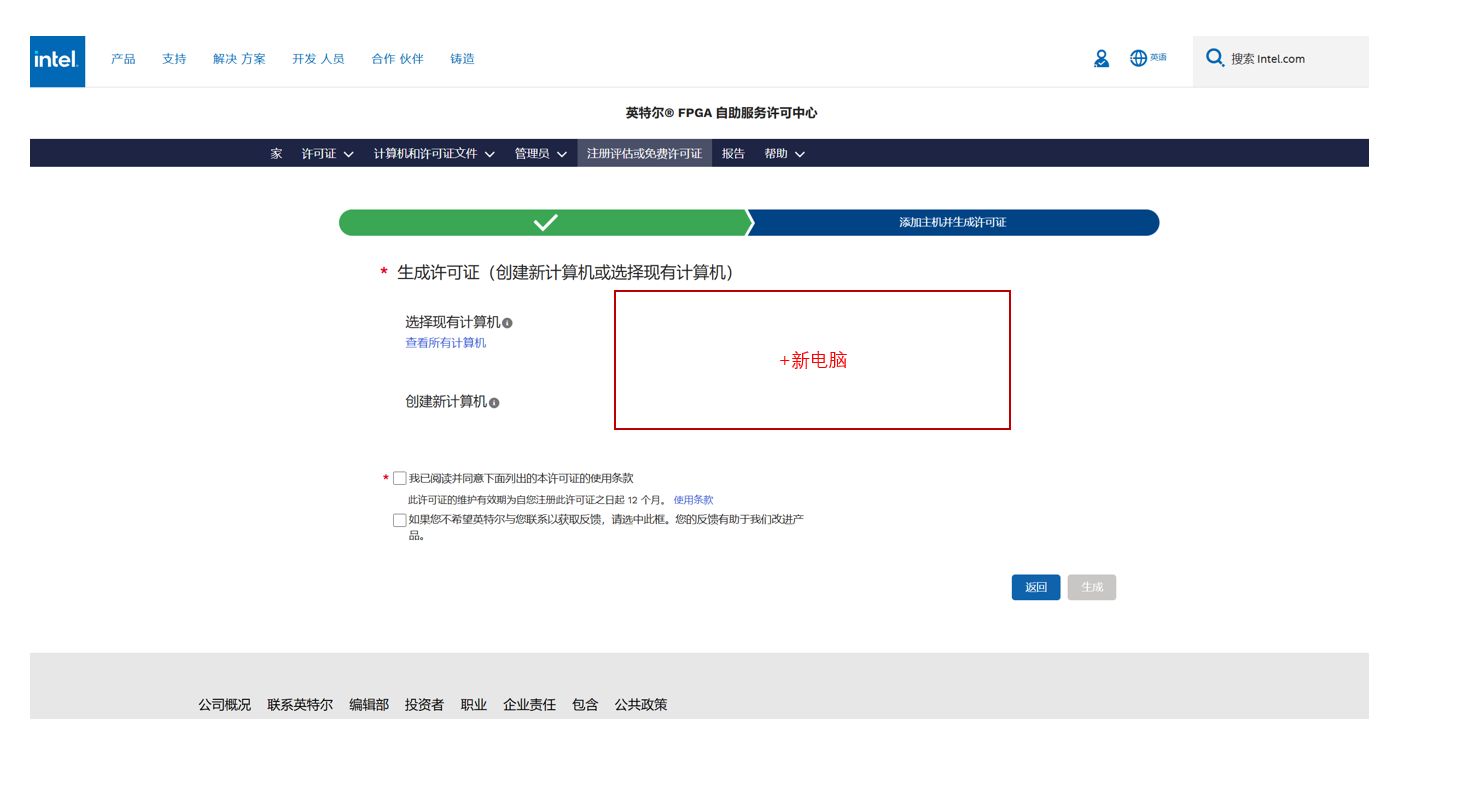This screenshot has width=1471, height=801.
Task: Click the 返回 back button
Action: tap(1035, 587)
